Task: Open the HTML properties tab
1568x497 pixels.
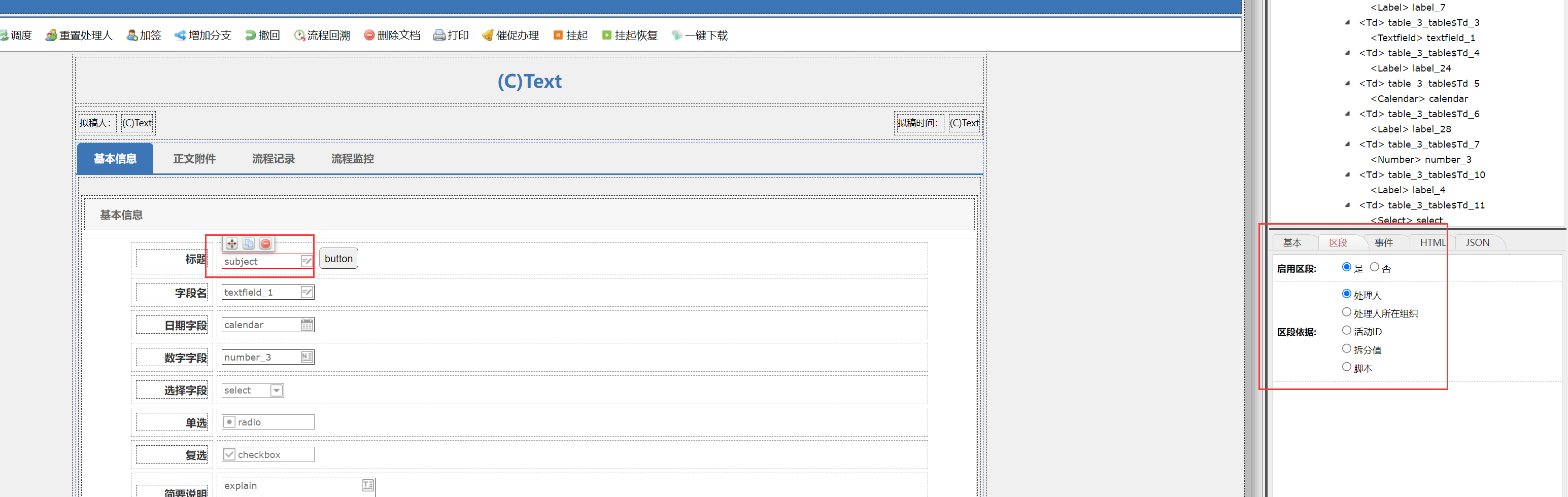Action: pyautogui.click(x=1433, y=243)
